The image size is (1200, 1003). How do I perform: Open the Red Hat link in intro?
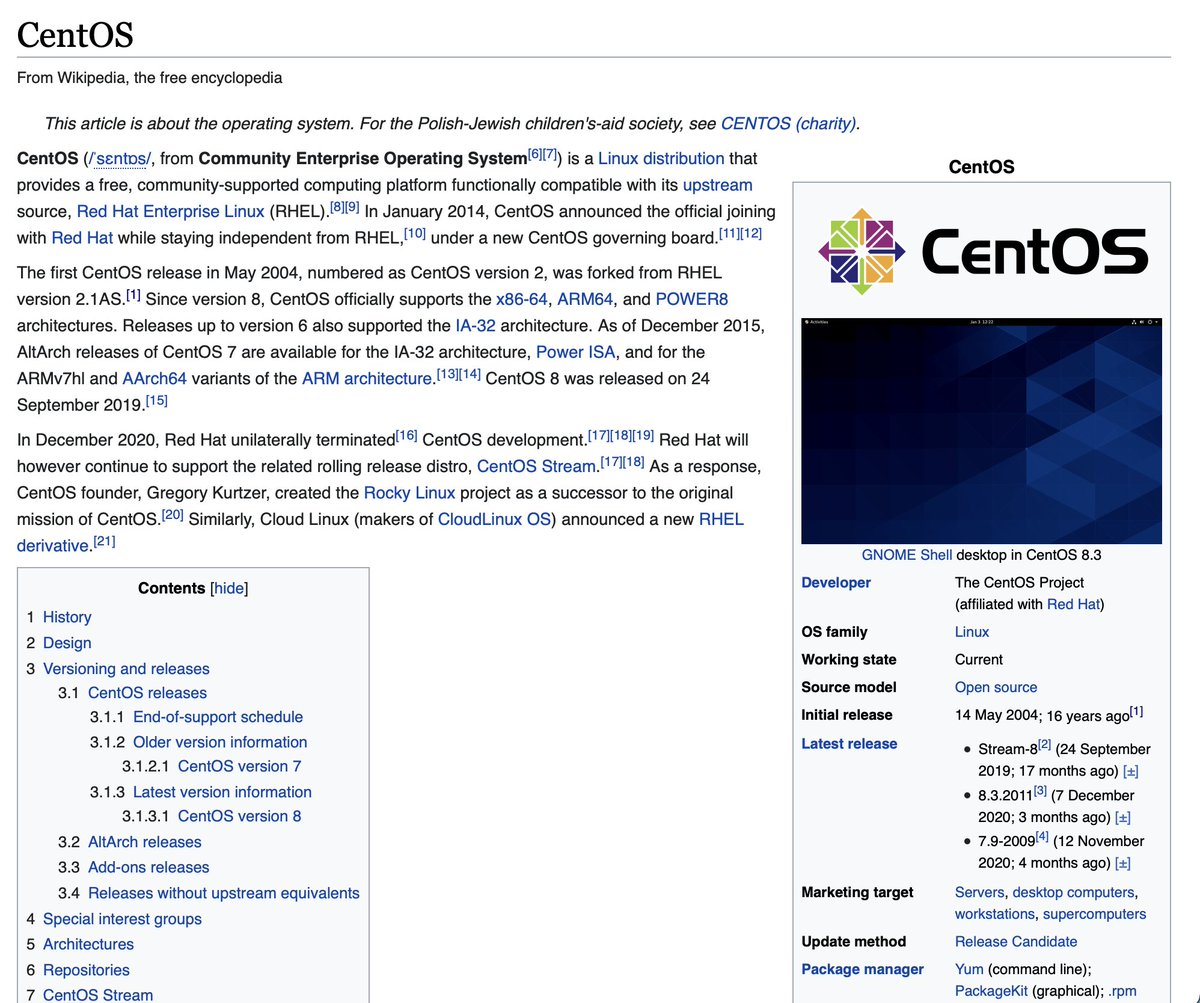click(82, 238)
